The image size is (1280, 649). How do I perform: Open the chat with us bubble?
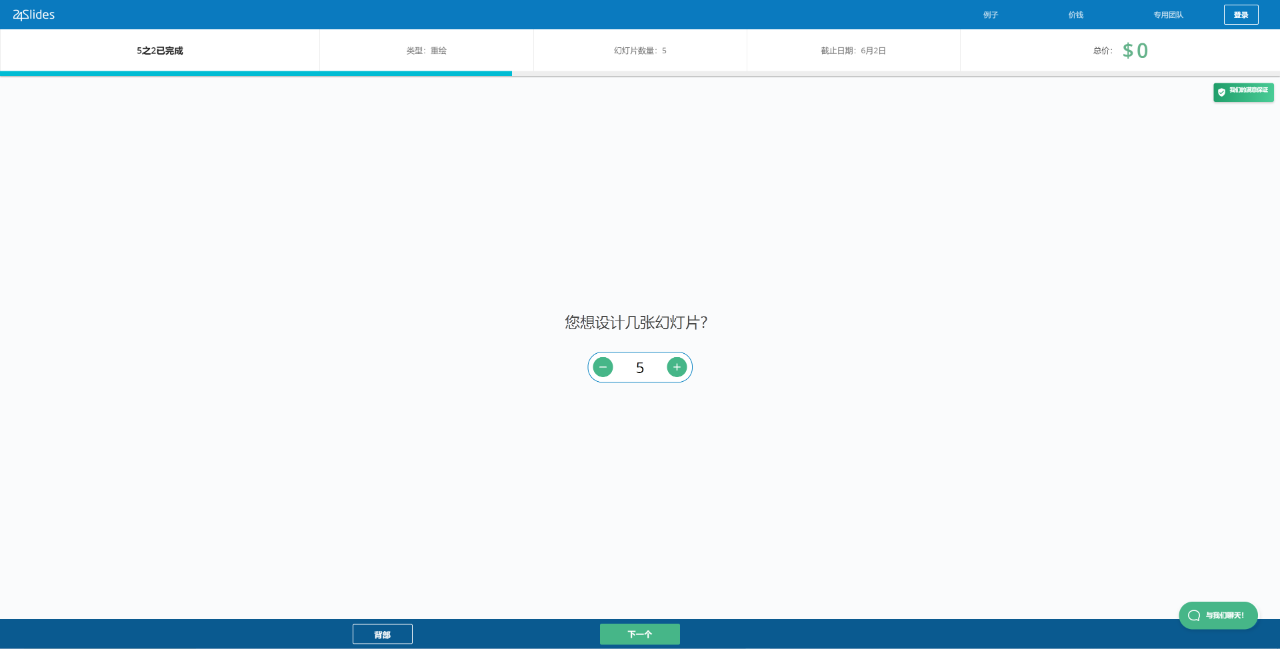point(1218,615)
